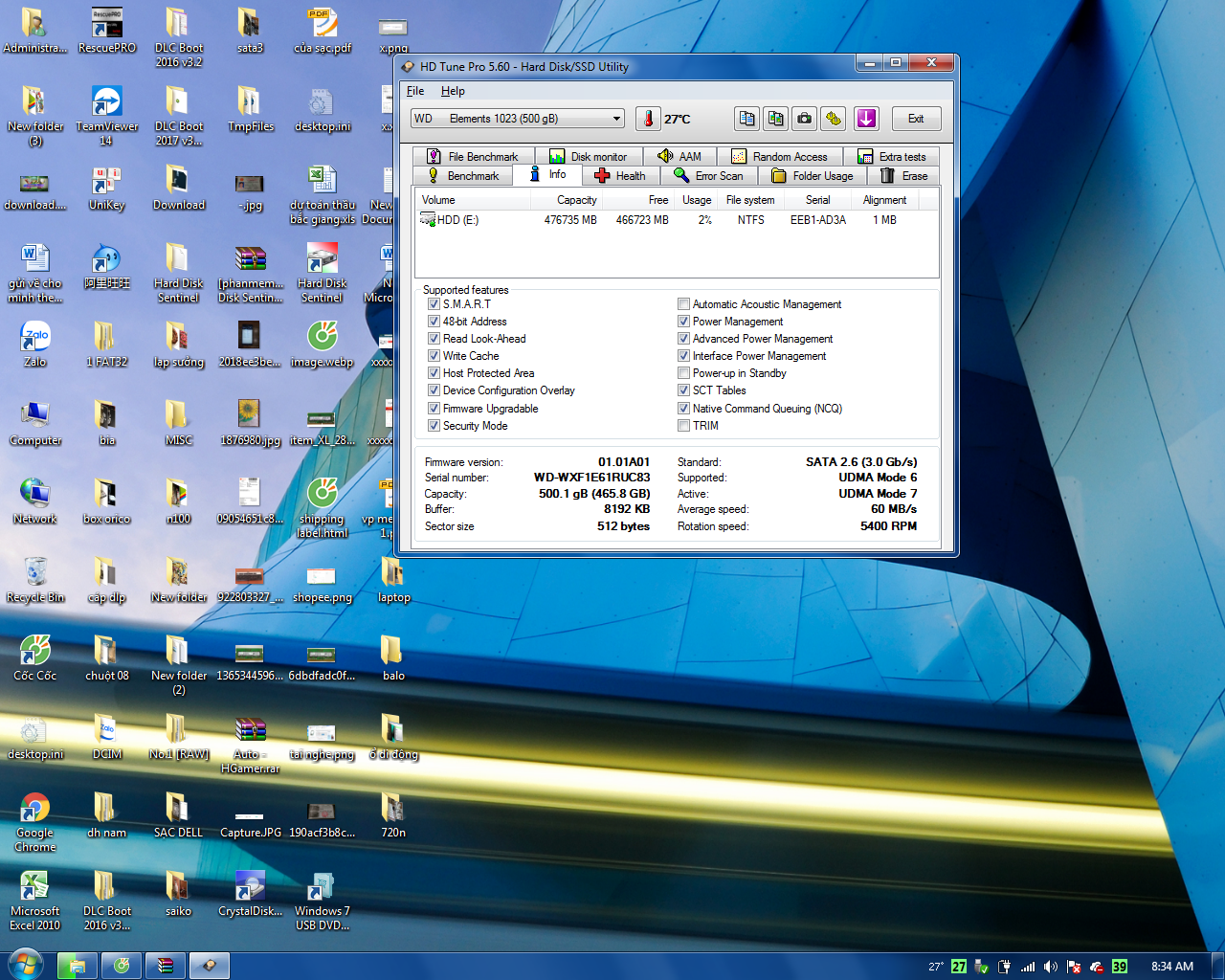
Task: Select the HDD (E:) volume row
Action: 457,220
